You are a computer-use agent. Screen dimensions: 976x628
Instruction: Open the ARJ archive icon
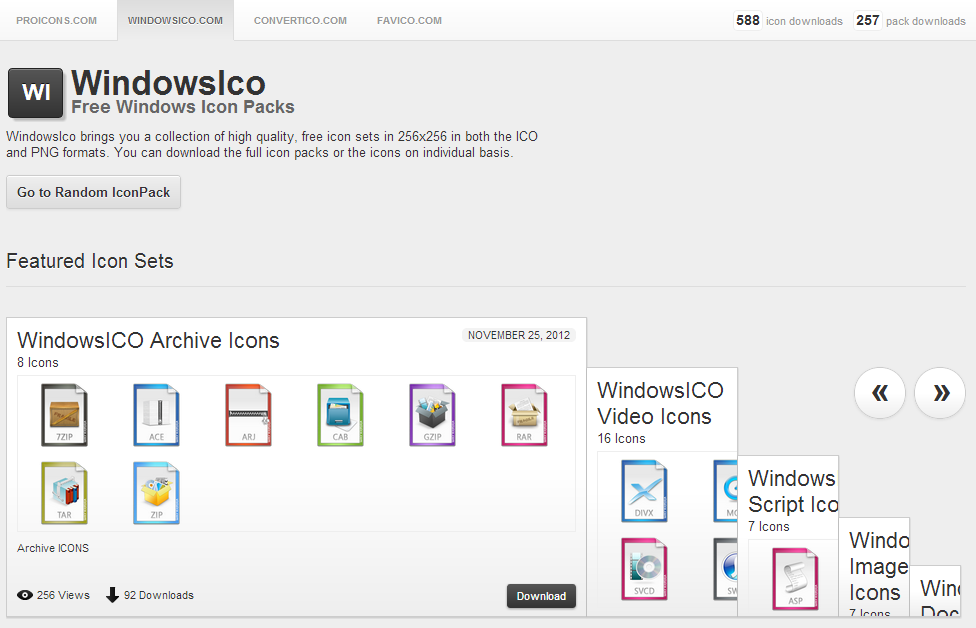[x=248, y=415]
